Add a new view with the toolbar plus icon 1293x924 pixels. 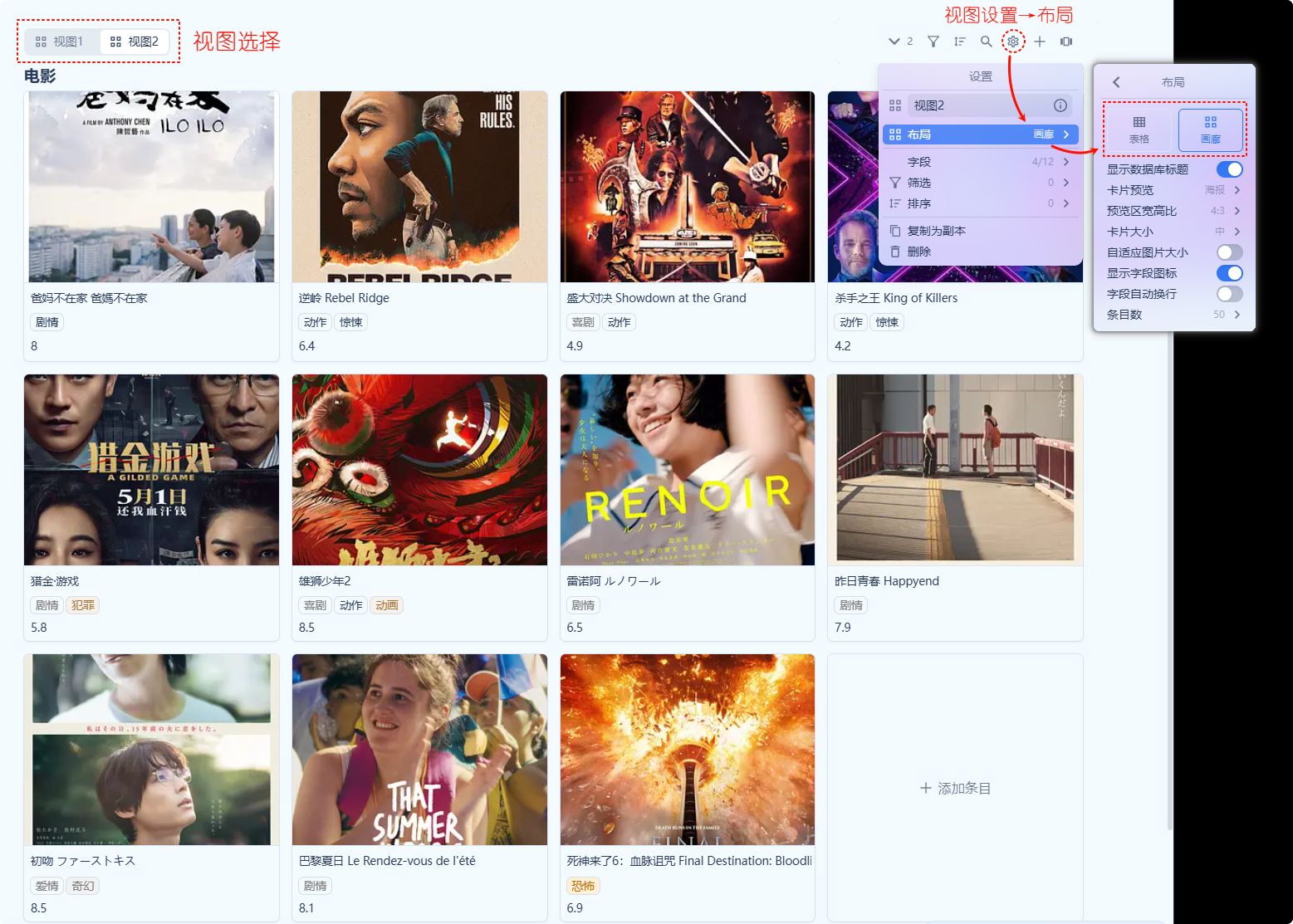(1040, 42)
